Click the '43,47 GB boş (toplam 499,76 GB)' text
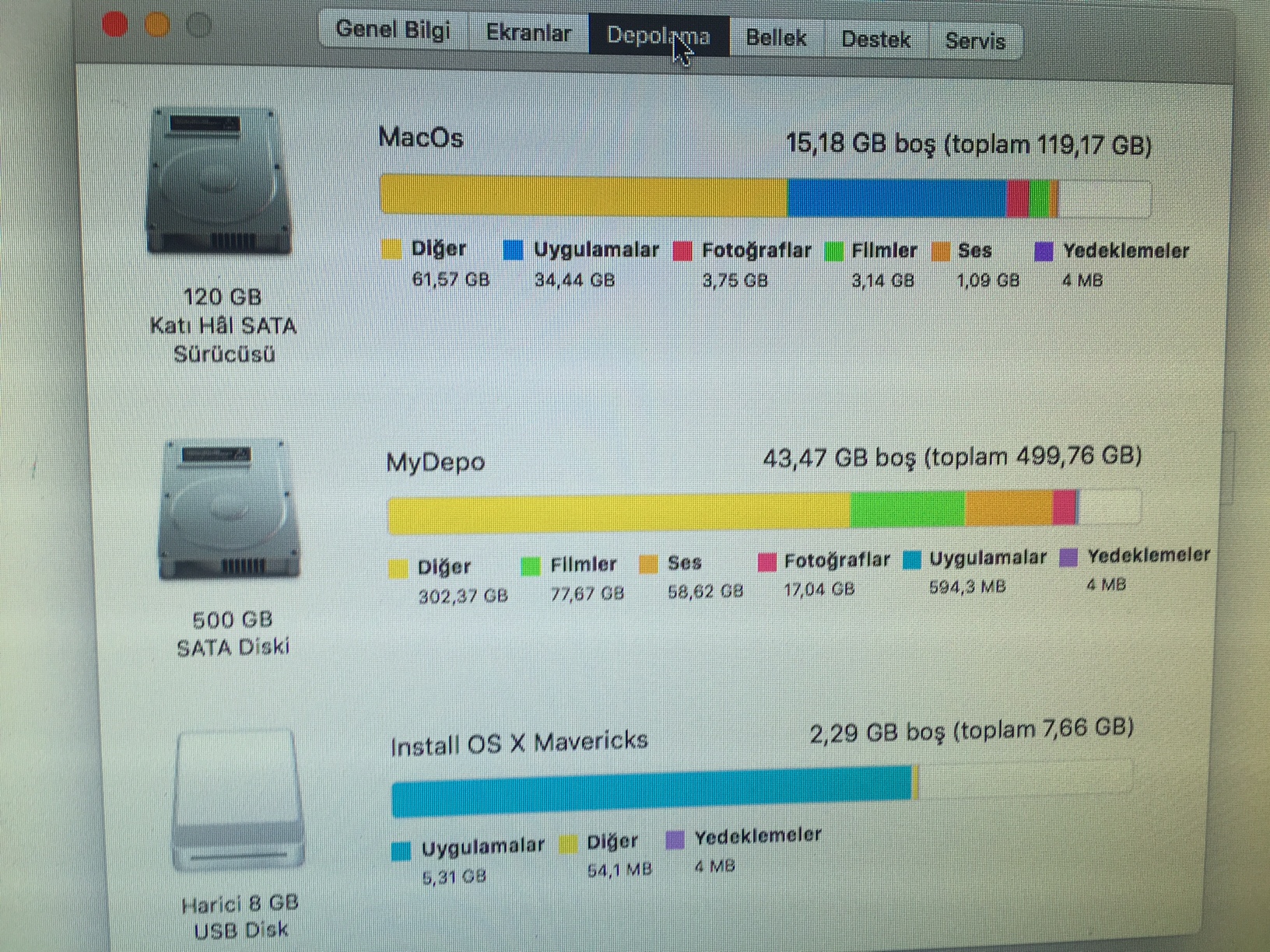Viewport: 1270px width, 952px height. point(952,457)
